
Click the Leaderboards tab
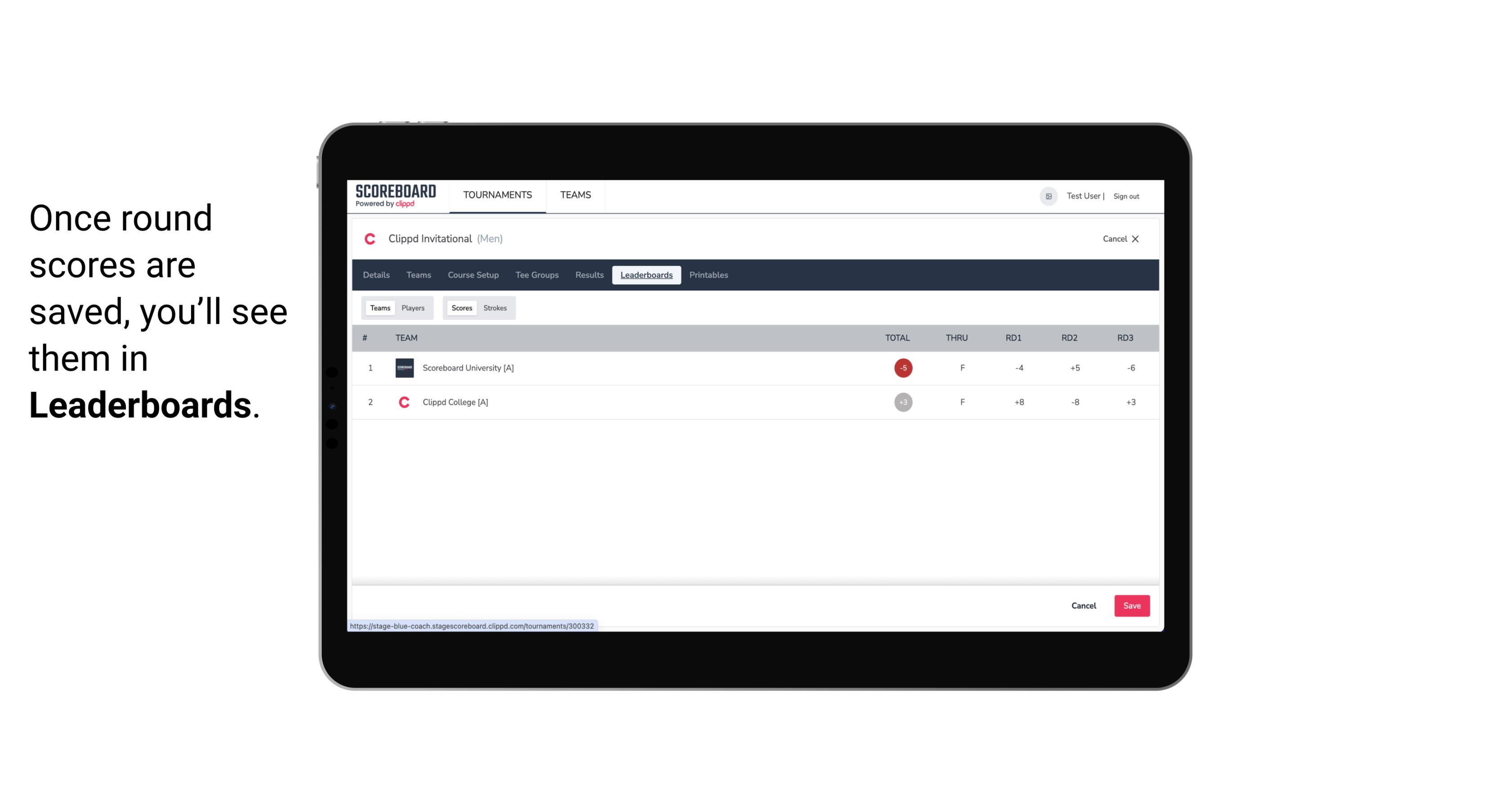[647, 275]
